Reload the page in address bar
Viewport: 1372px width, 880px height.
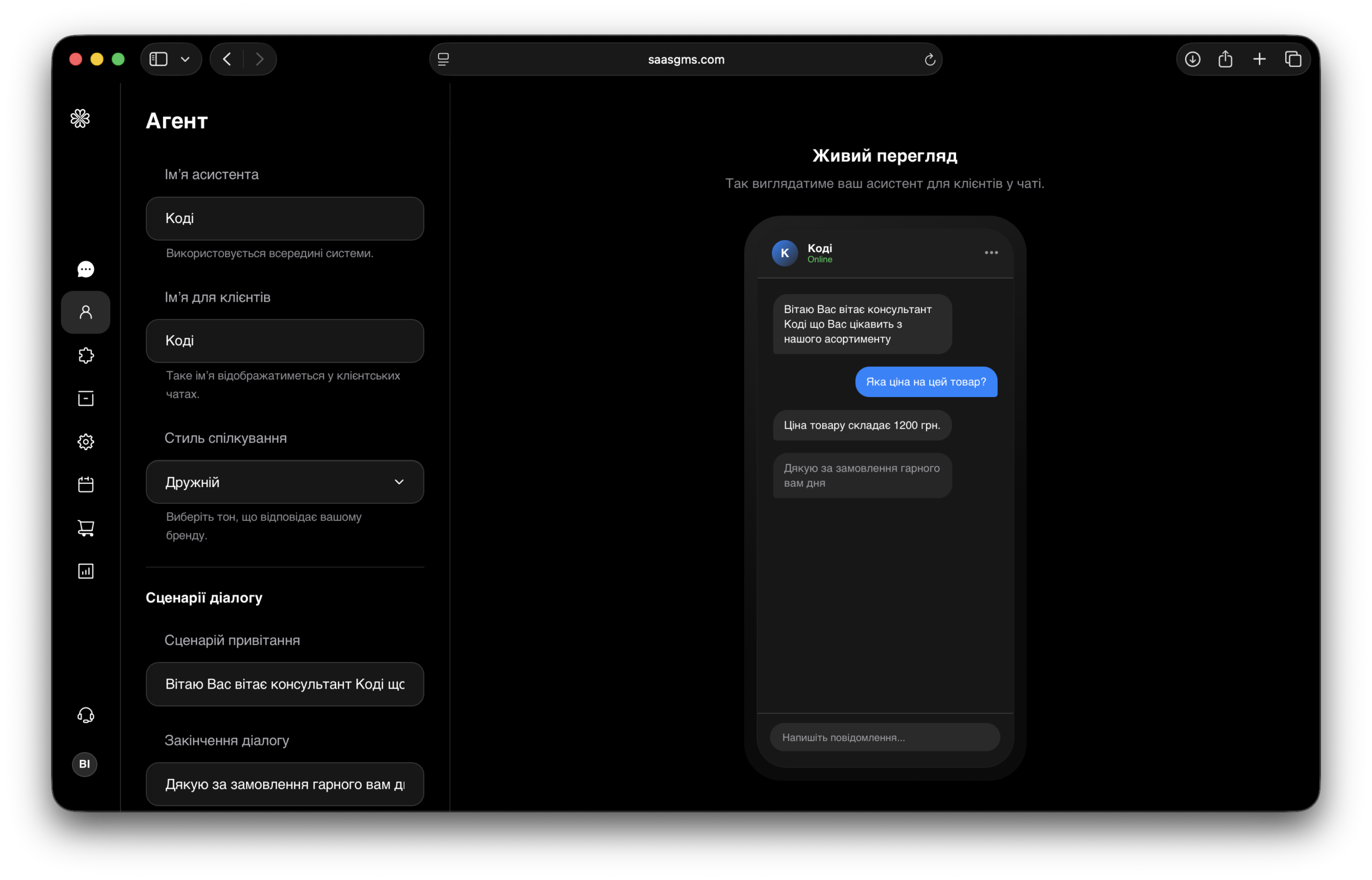coord(930,59)
